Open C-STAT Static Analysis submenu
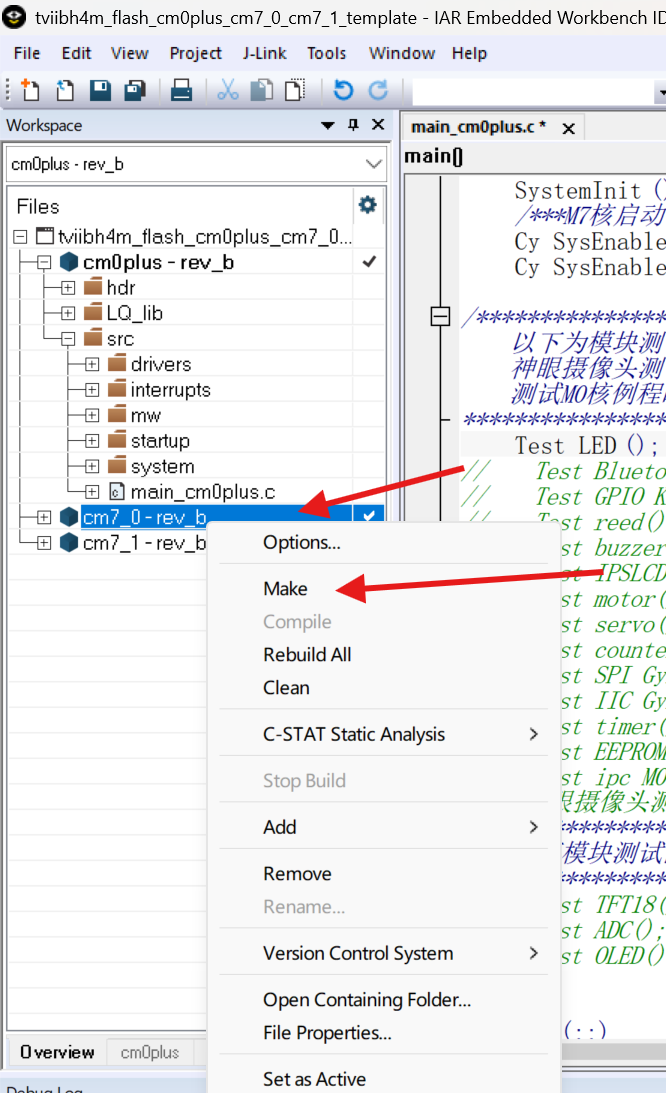Image resolution: width=666 pixels, height=1093 pixels. (384, 734)
